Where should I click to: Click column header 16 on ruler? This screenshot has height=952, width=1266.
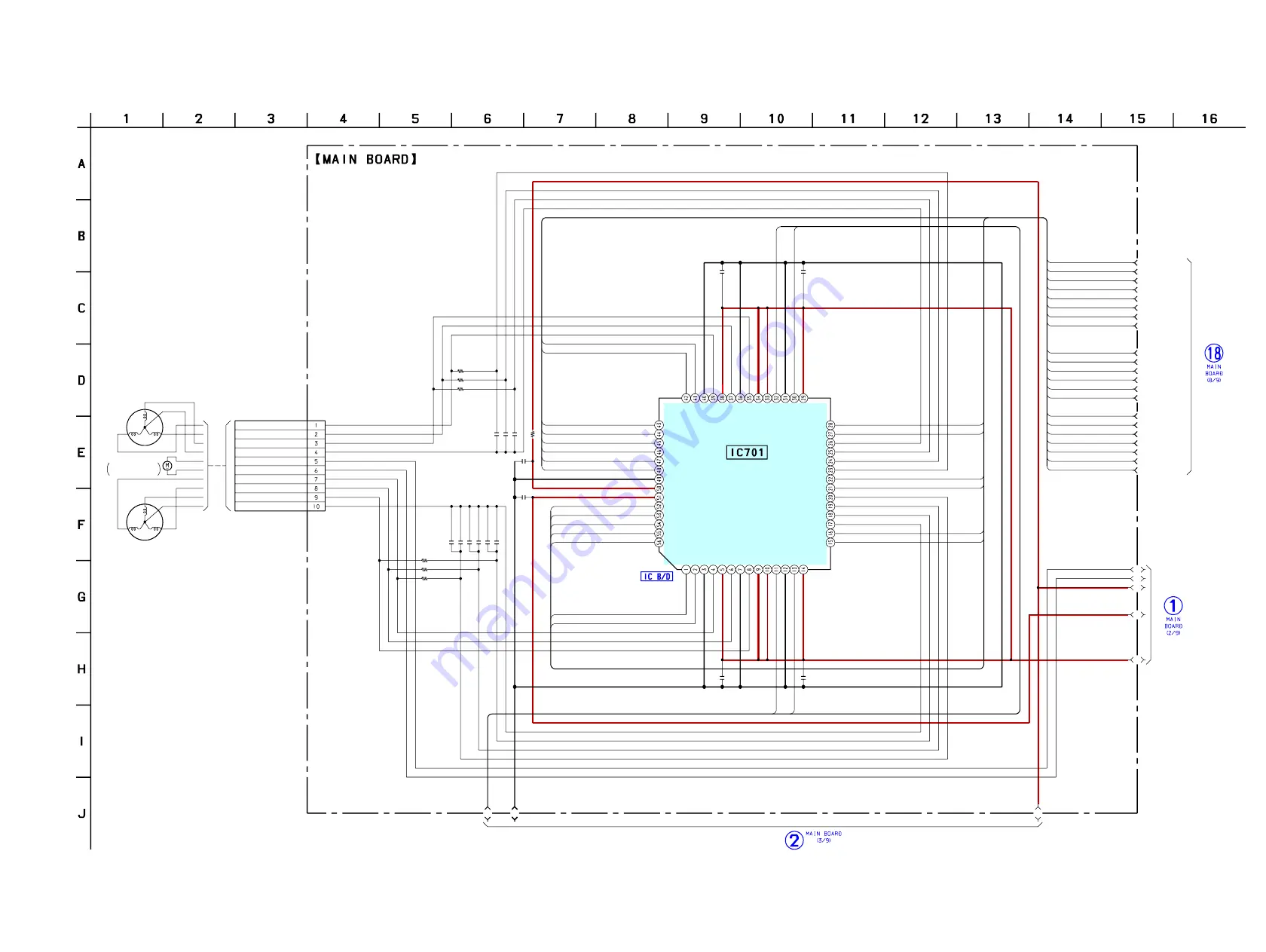(1209, 118)
